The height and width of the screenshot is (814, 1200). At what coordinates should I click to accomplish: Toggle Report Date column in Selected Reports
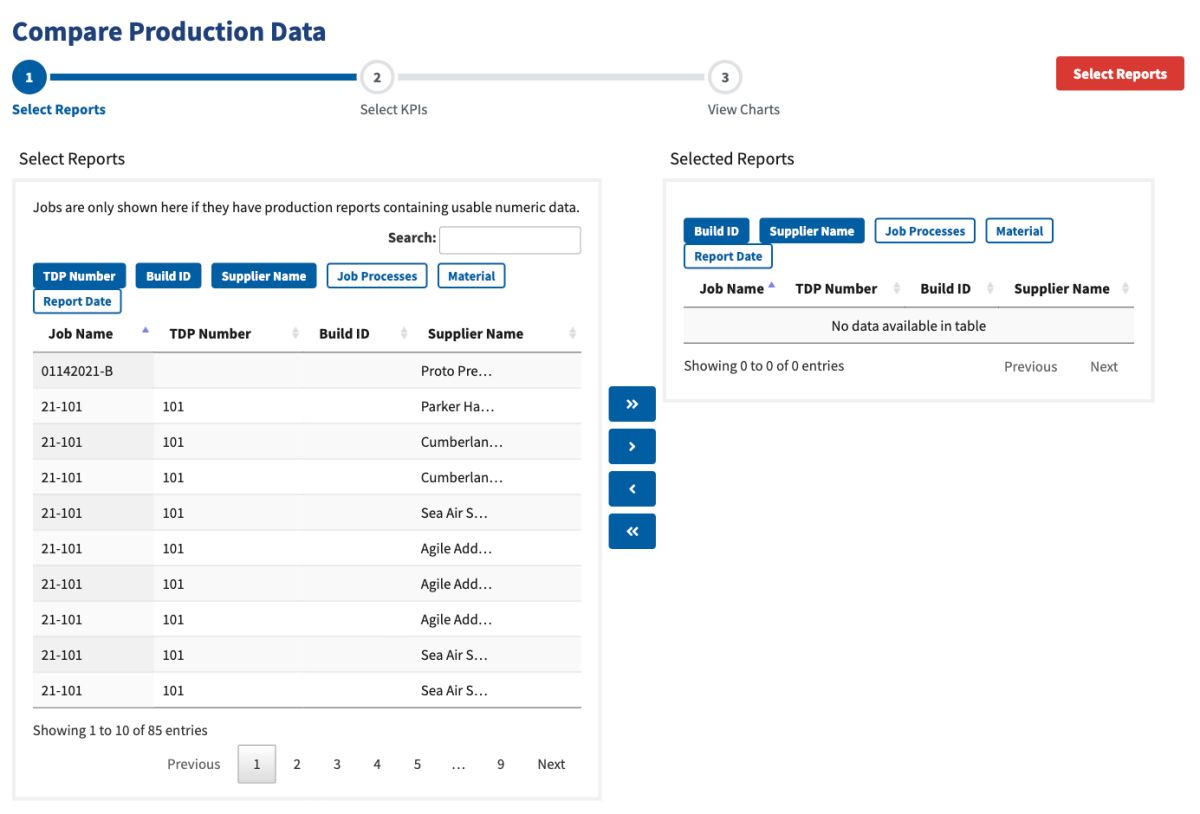point(728,256)
